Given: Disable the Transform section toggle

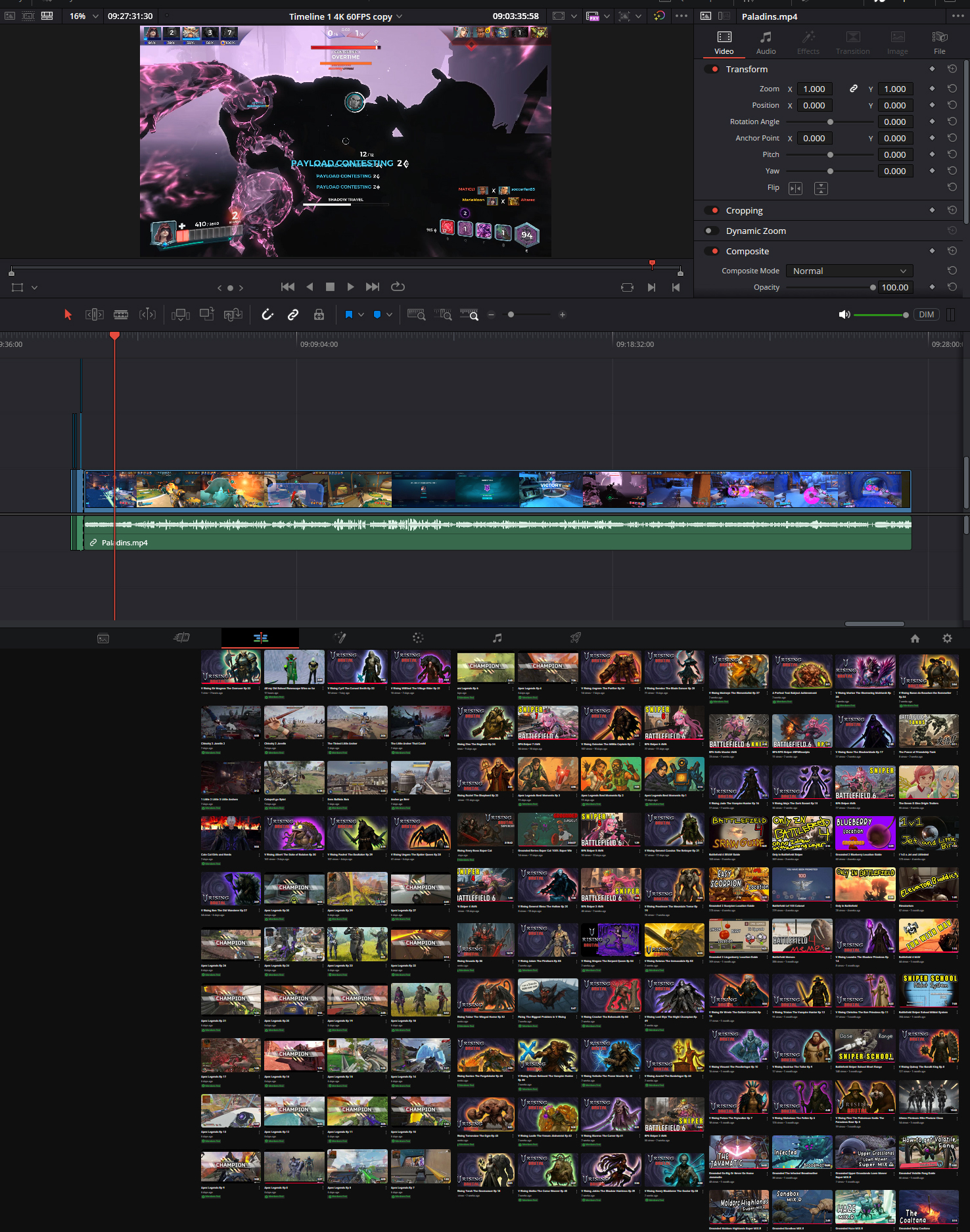Looking at the screenshot, I should pos(712,69).
